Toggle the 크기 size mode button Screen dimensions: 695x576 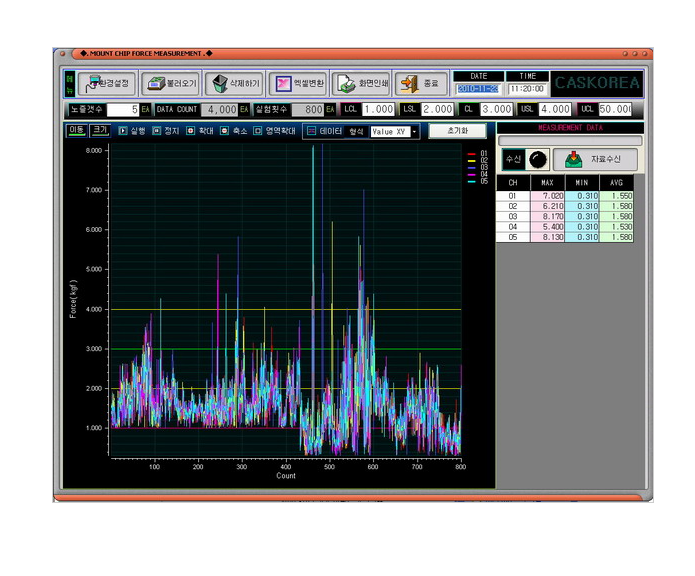point(100,130)
